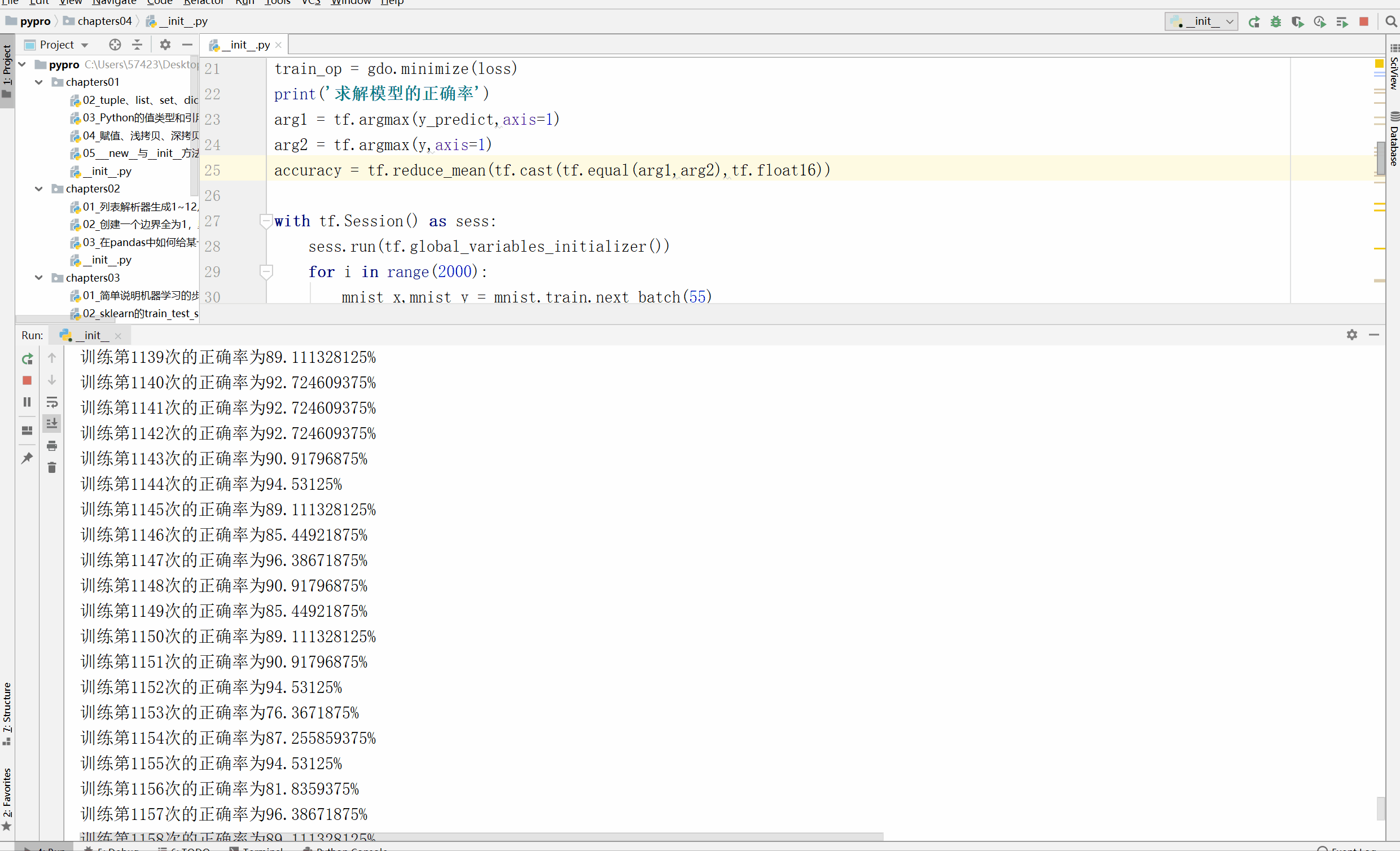The height and width of the screenshot is (851, 1400).
Task: Collapse the chapters02 folder
Action: 38,188
